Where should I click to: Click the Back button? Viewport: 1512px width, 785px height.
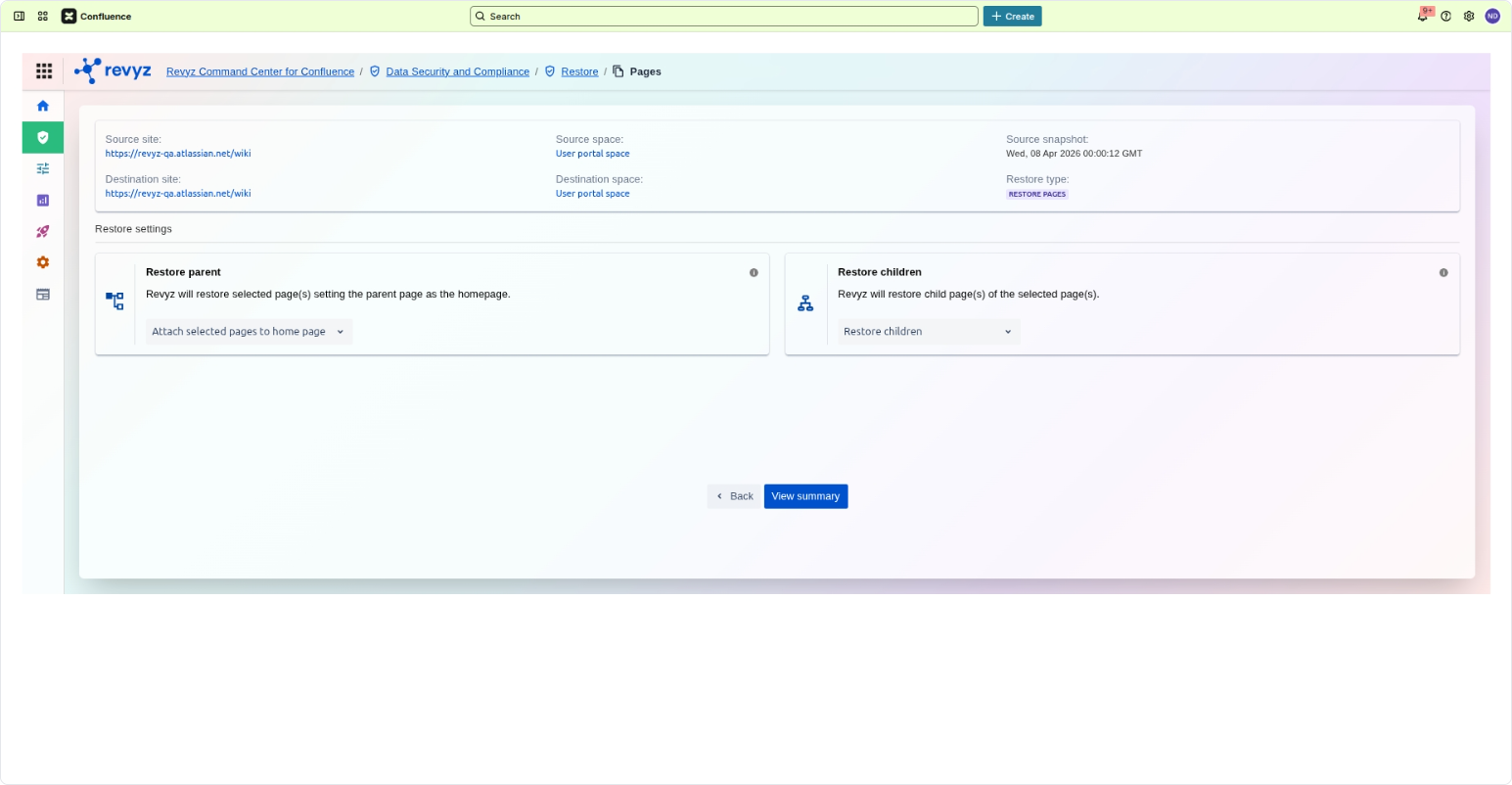click(x=734, y=496)
